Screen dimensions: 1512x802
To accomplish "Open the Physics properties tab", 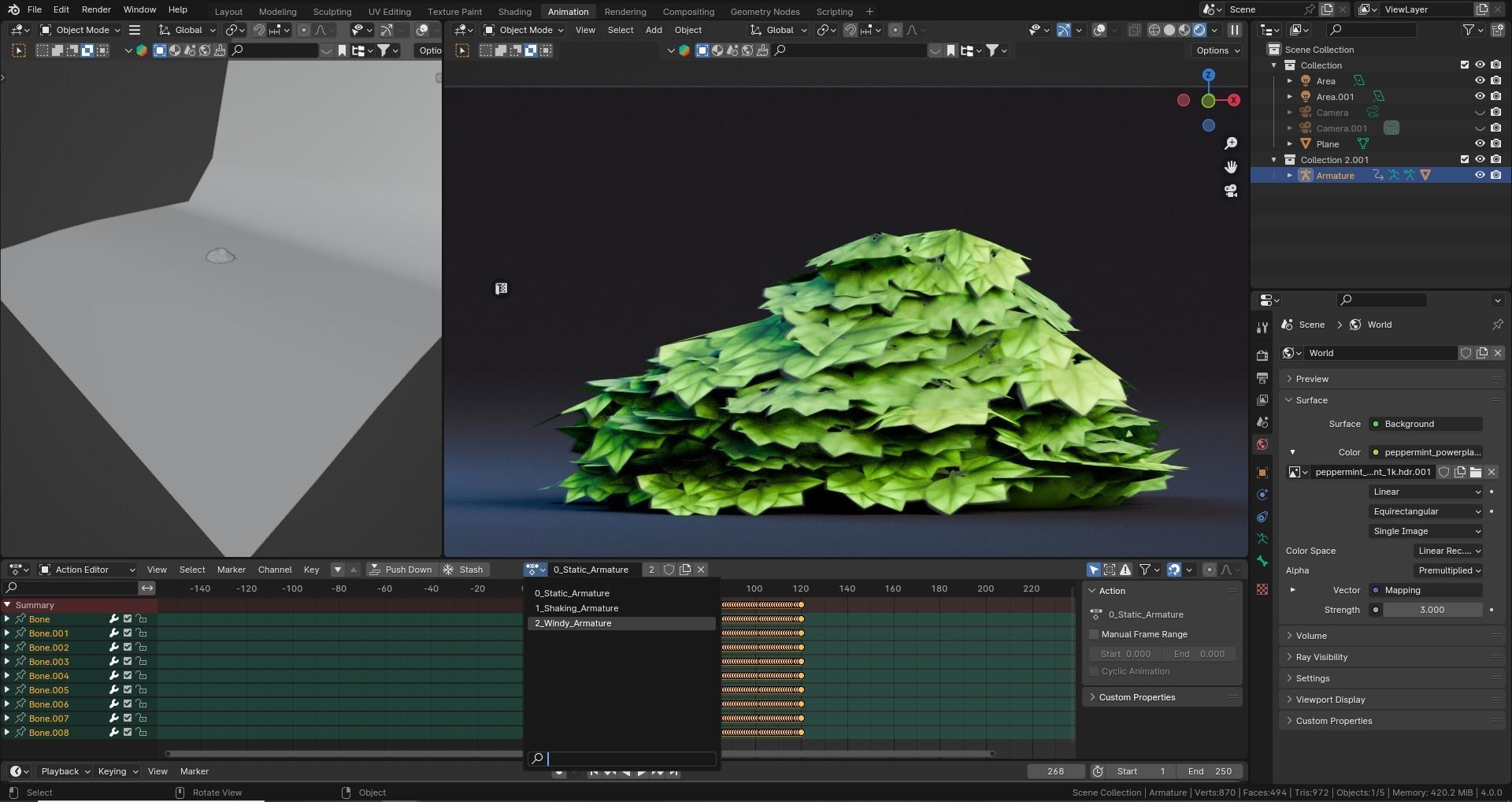I will pos(1262,495).
